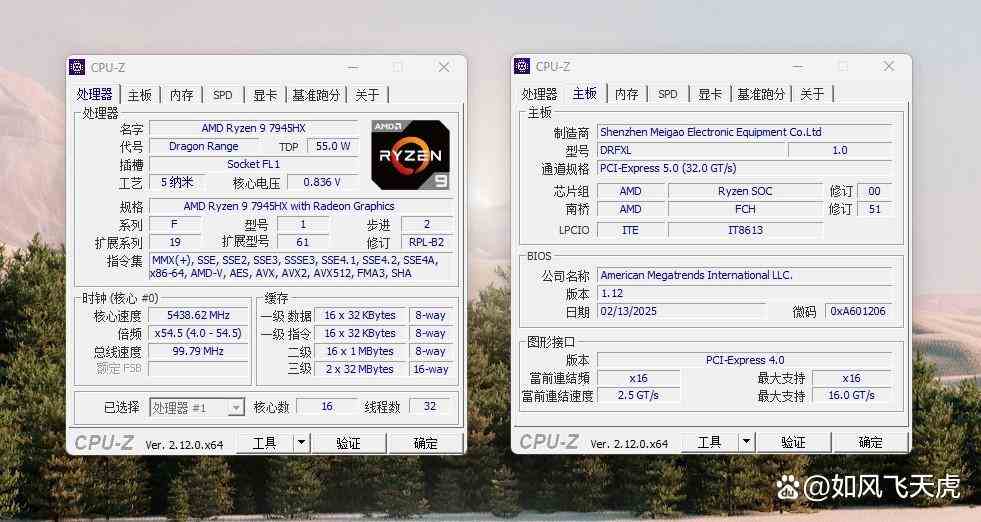
Task: Click the PCI-Express 5.0 (32.0 GT/s) value
Action: (745, 168)
